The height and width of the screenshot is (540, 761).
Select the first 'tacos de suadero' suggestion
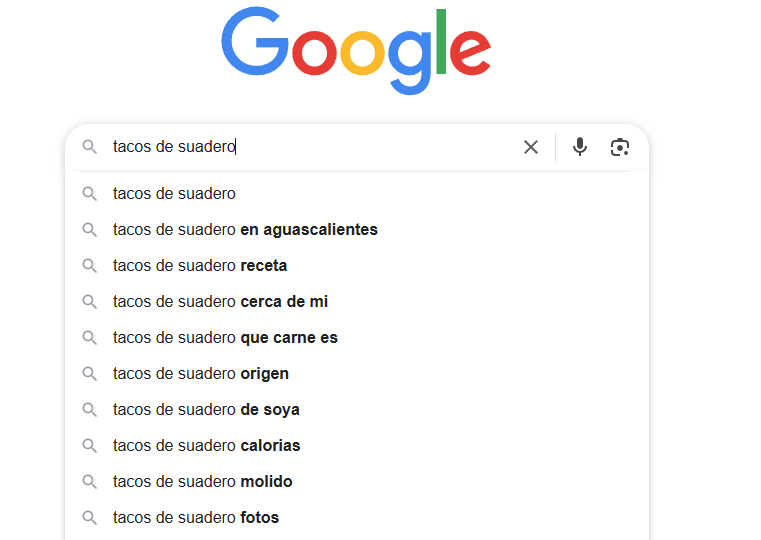[x=174, y=194]
